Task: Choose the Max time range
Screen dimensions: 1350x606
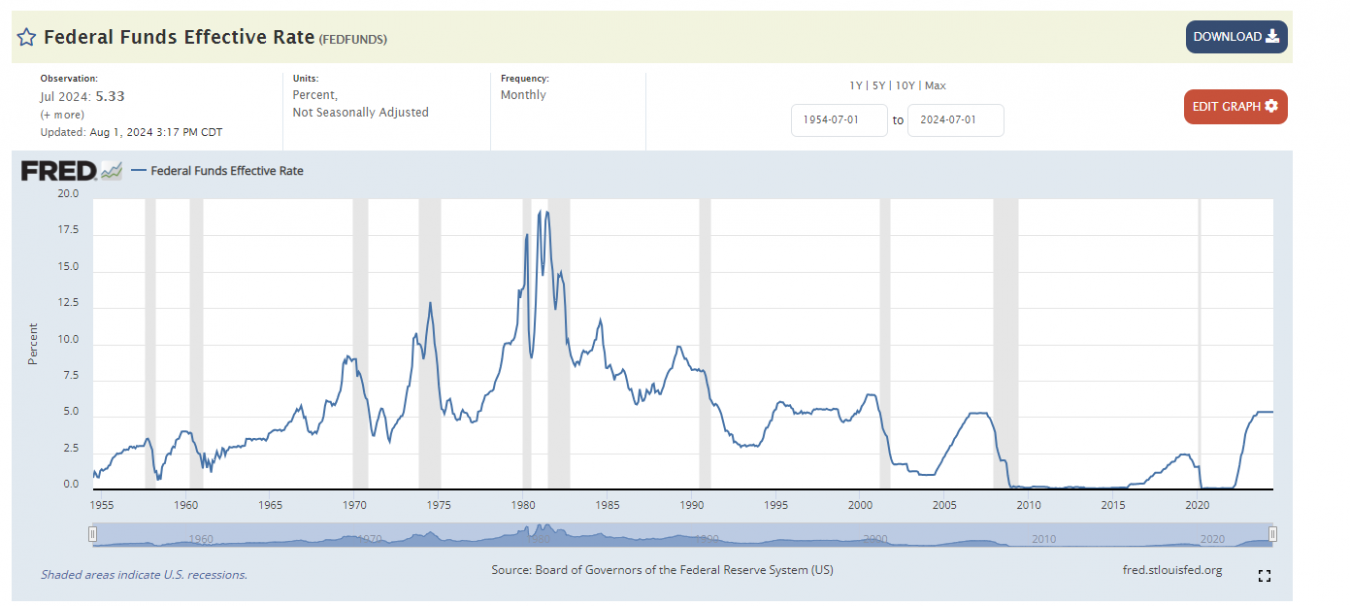Action: point(935,86)
